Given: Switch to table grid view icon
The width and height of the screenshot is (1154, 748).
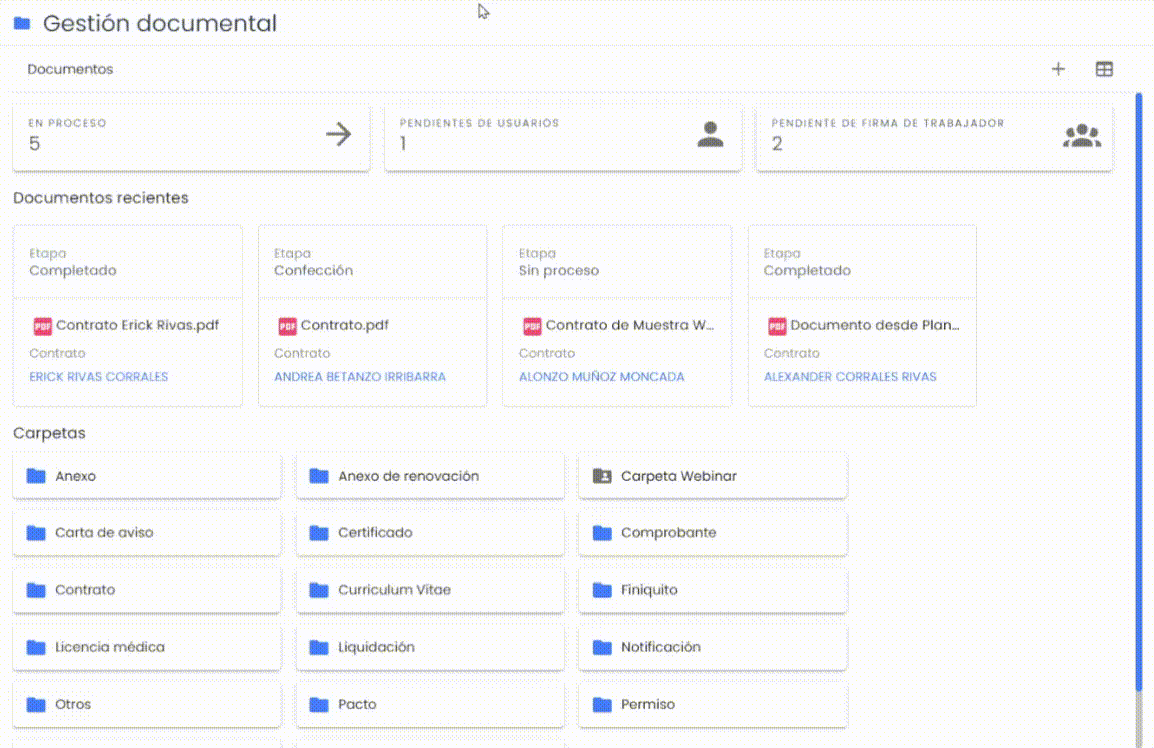Looking at the screenshot, I should [x=1104, y=69].
